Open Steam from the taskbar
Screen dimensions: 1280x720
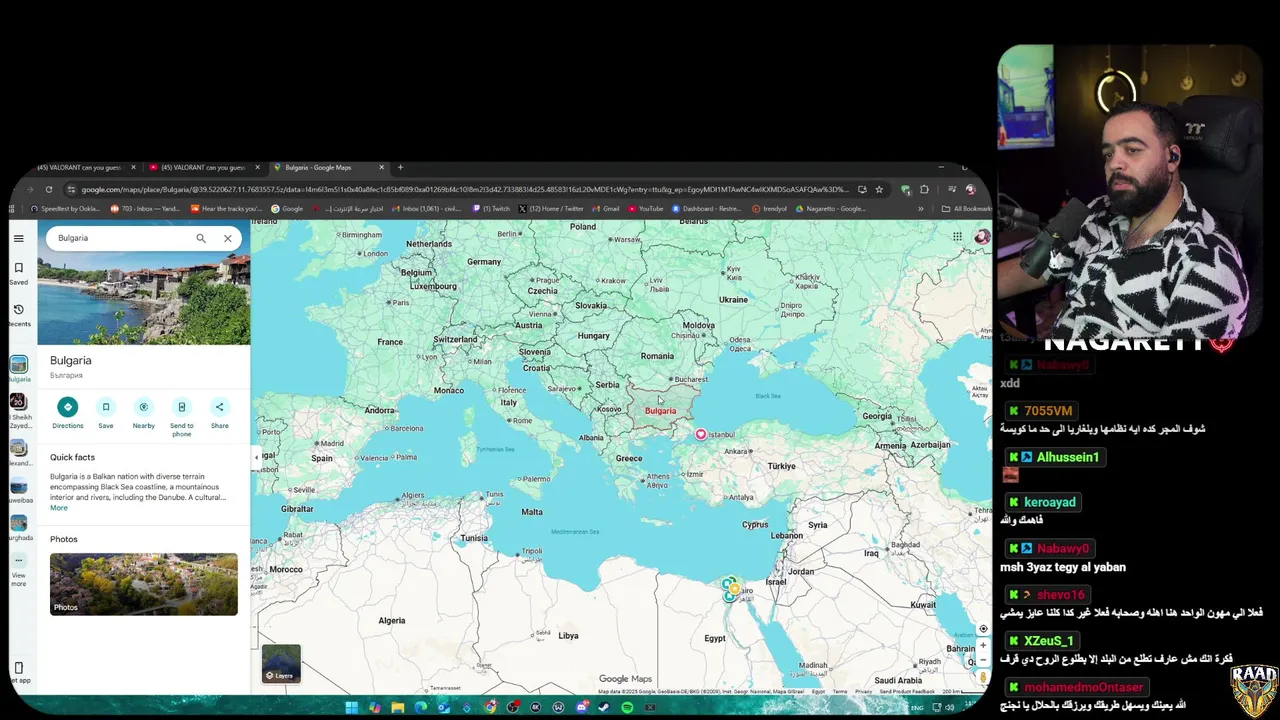click(604, 707)
